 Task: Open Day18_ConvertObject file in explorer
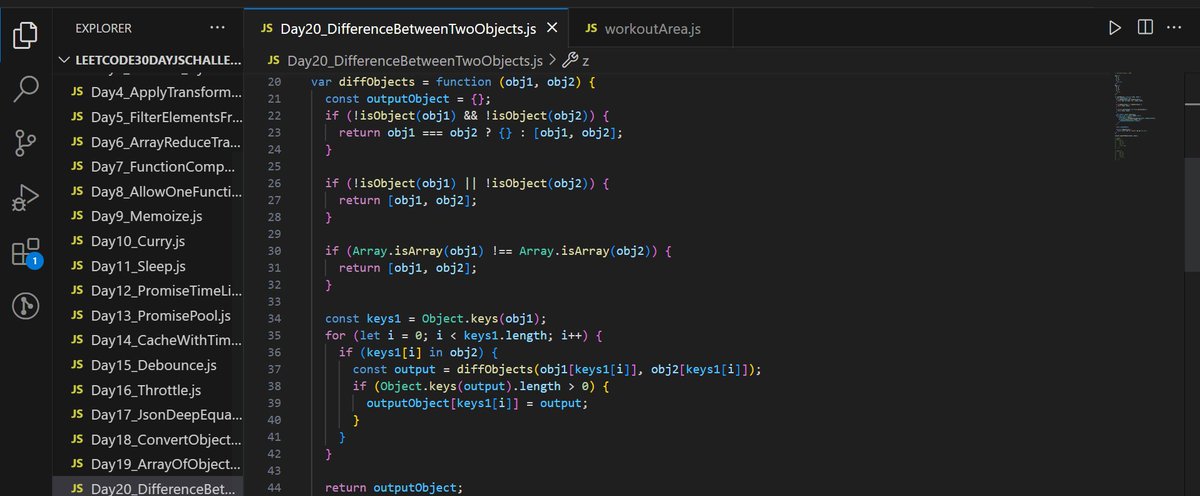point(150,439)
